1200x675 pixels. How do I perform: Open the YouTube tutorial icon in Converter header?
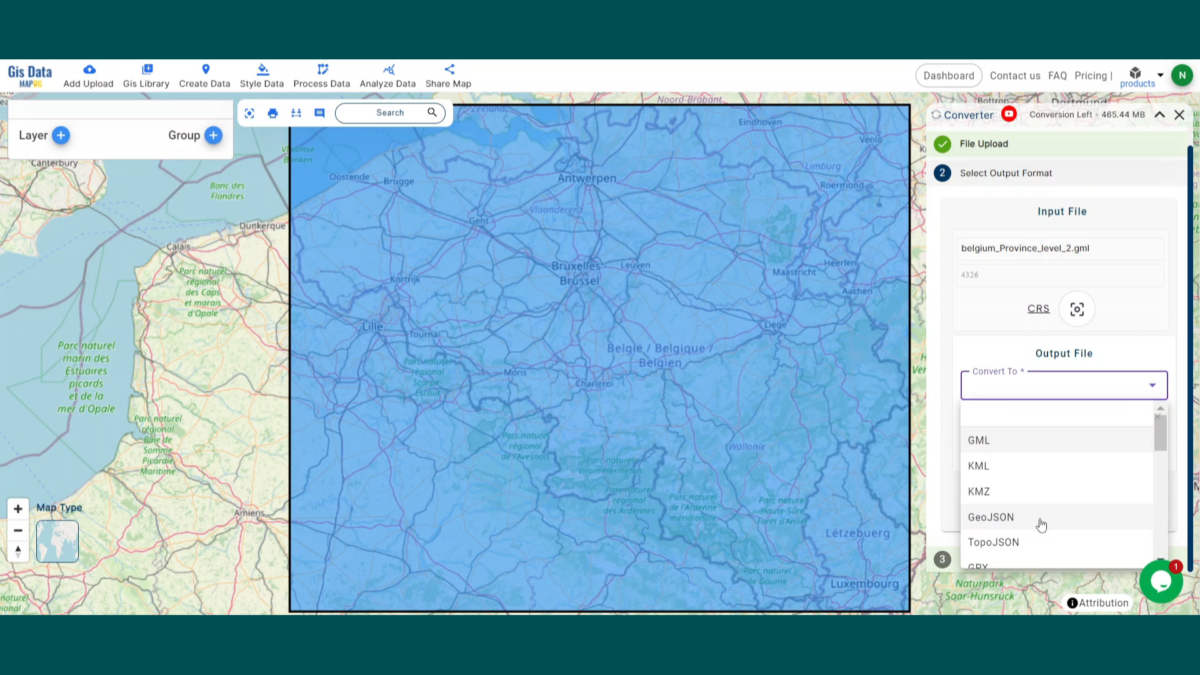tap(1009, 114)
